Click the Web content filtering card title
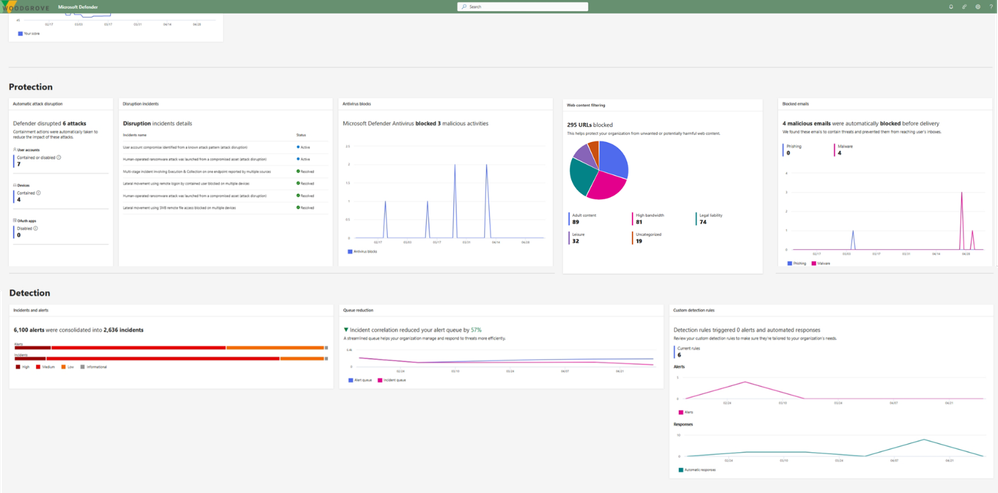The width and height of the screenshot is (998, 493). 586,104
